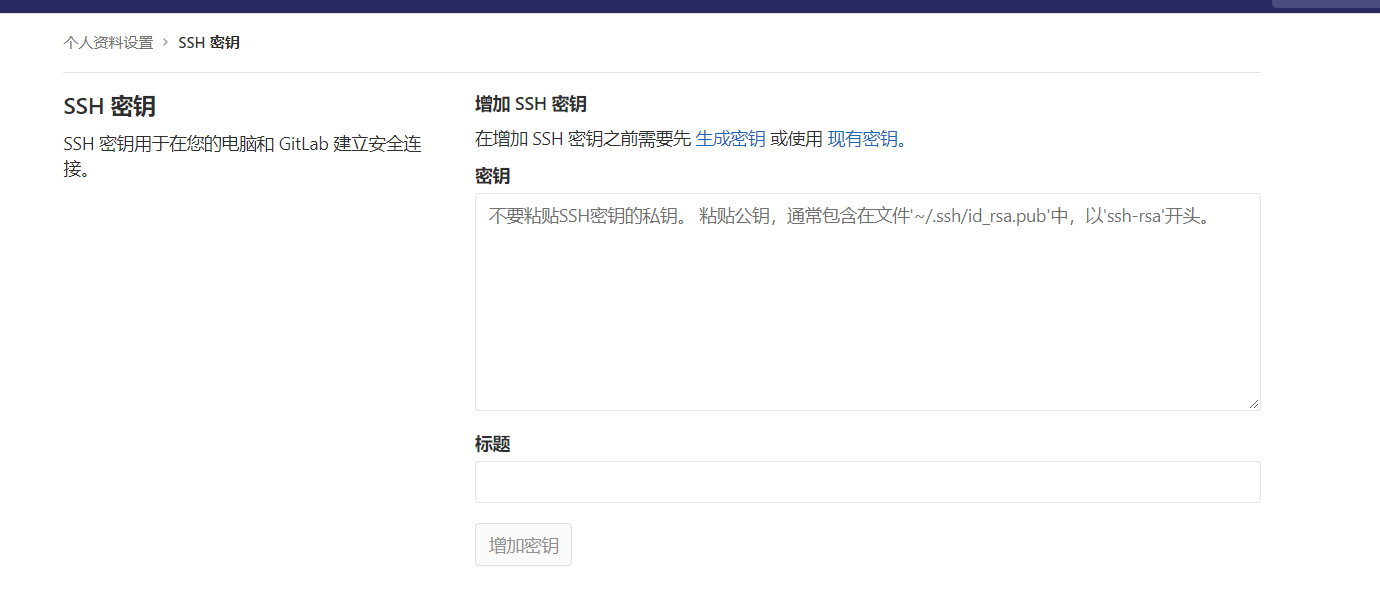
Task: Click the 在增加 SSH 密钥之前需要先 instruction text
Action: pyautogui.click(x=583, y=139)
